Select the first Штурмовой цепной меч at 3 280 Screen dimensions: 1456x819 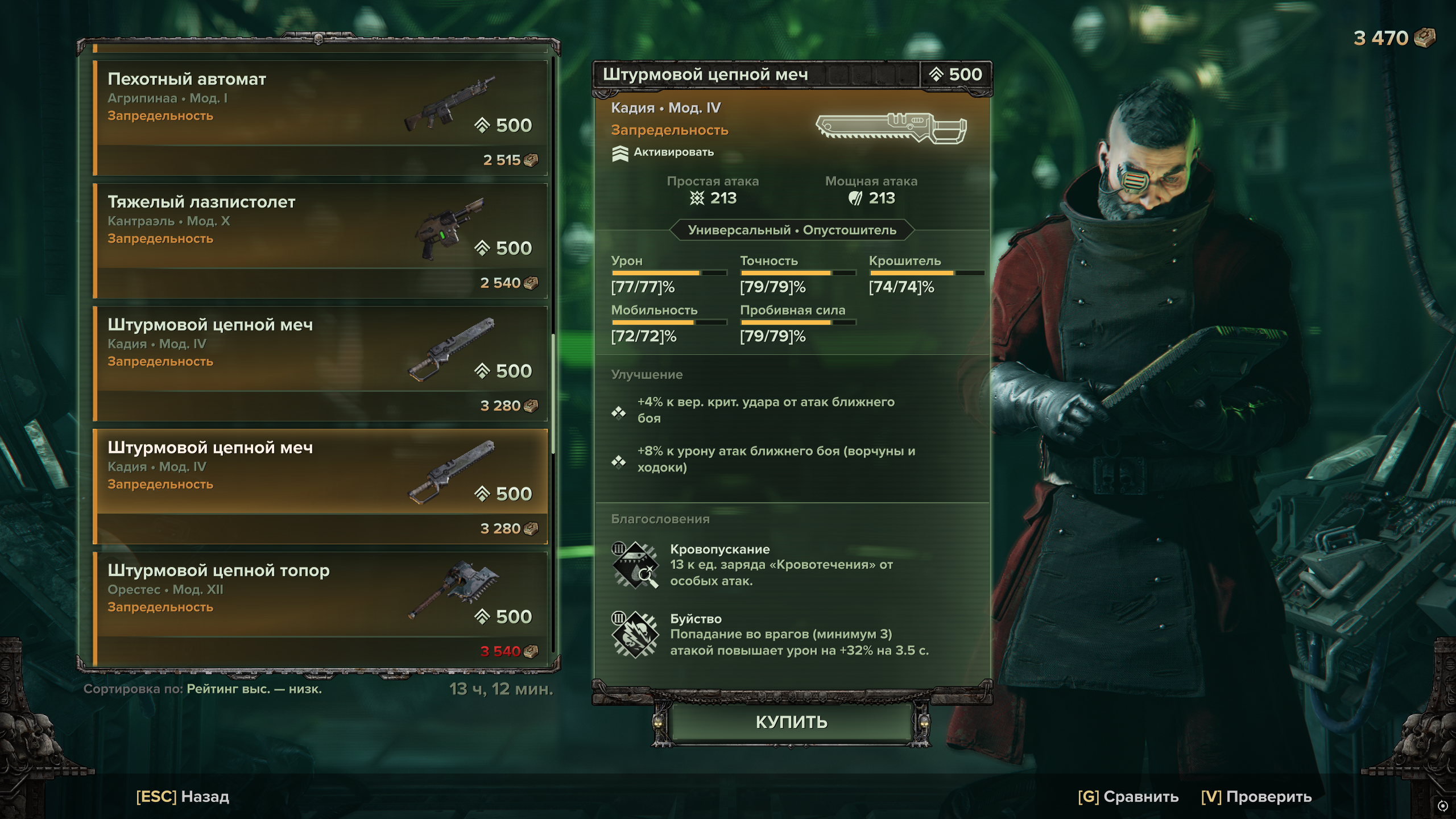click(x=320, y=363)
